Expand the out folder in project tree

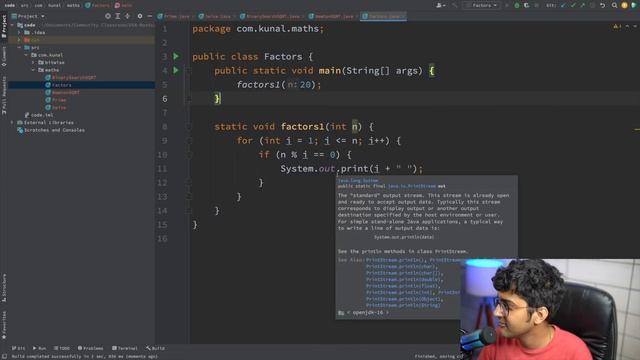coord(19,40)
